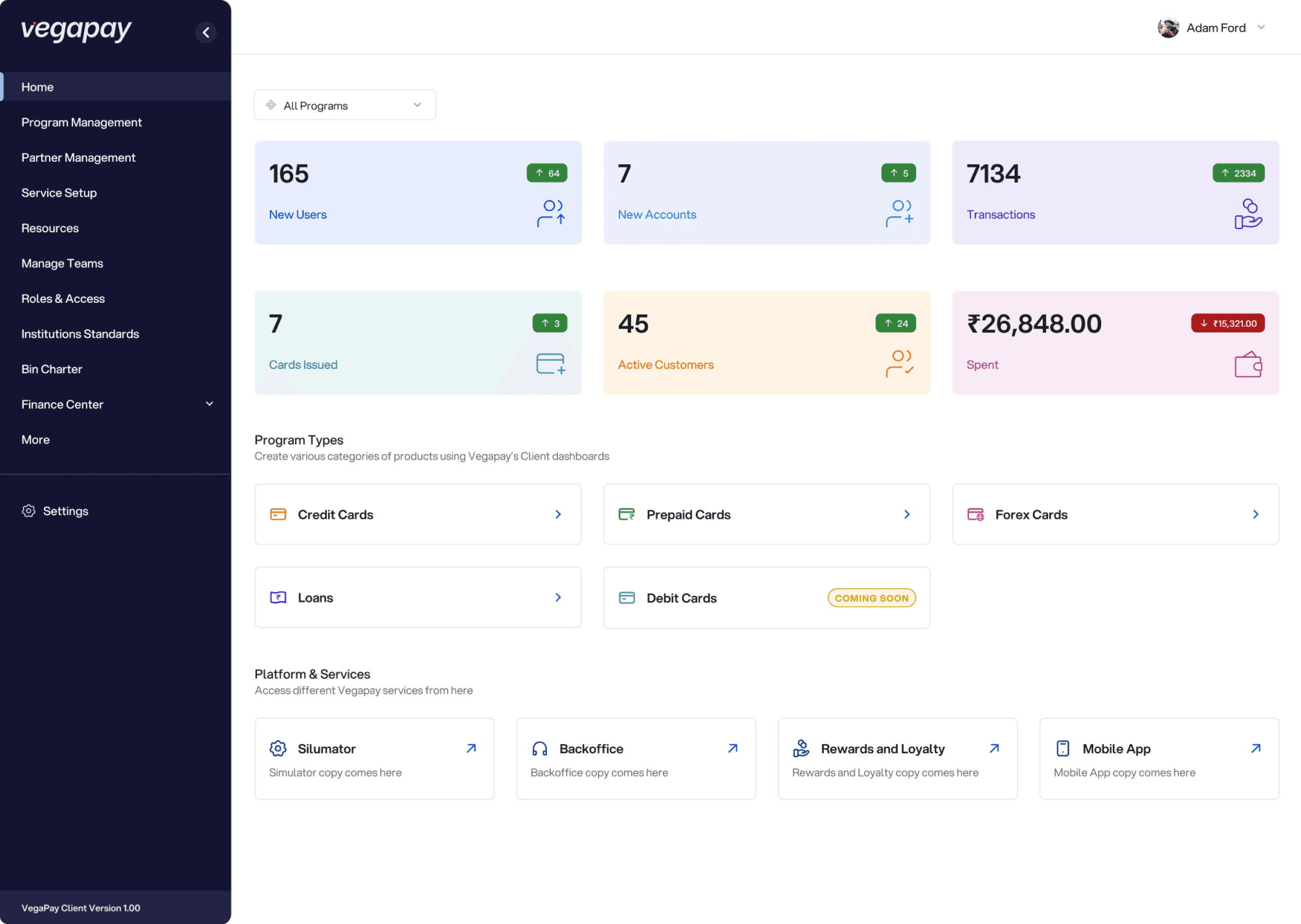Click the Cards Issued card-plus icon
Viewport: 1301px width, 924px height.
point(551,364)
